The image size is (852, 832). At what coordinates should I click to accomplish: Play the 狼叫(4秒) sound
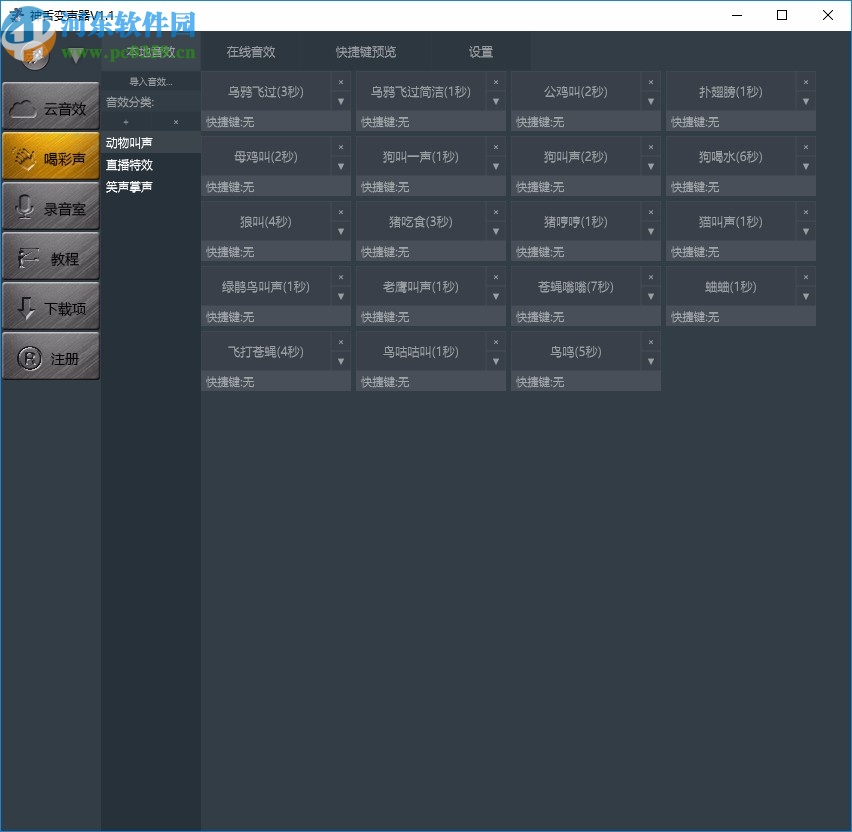pos(266,221)
